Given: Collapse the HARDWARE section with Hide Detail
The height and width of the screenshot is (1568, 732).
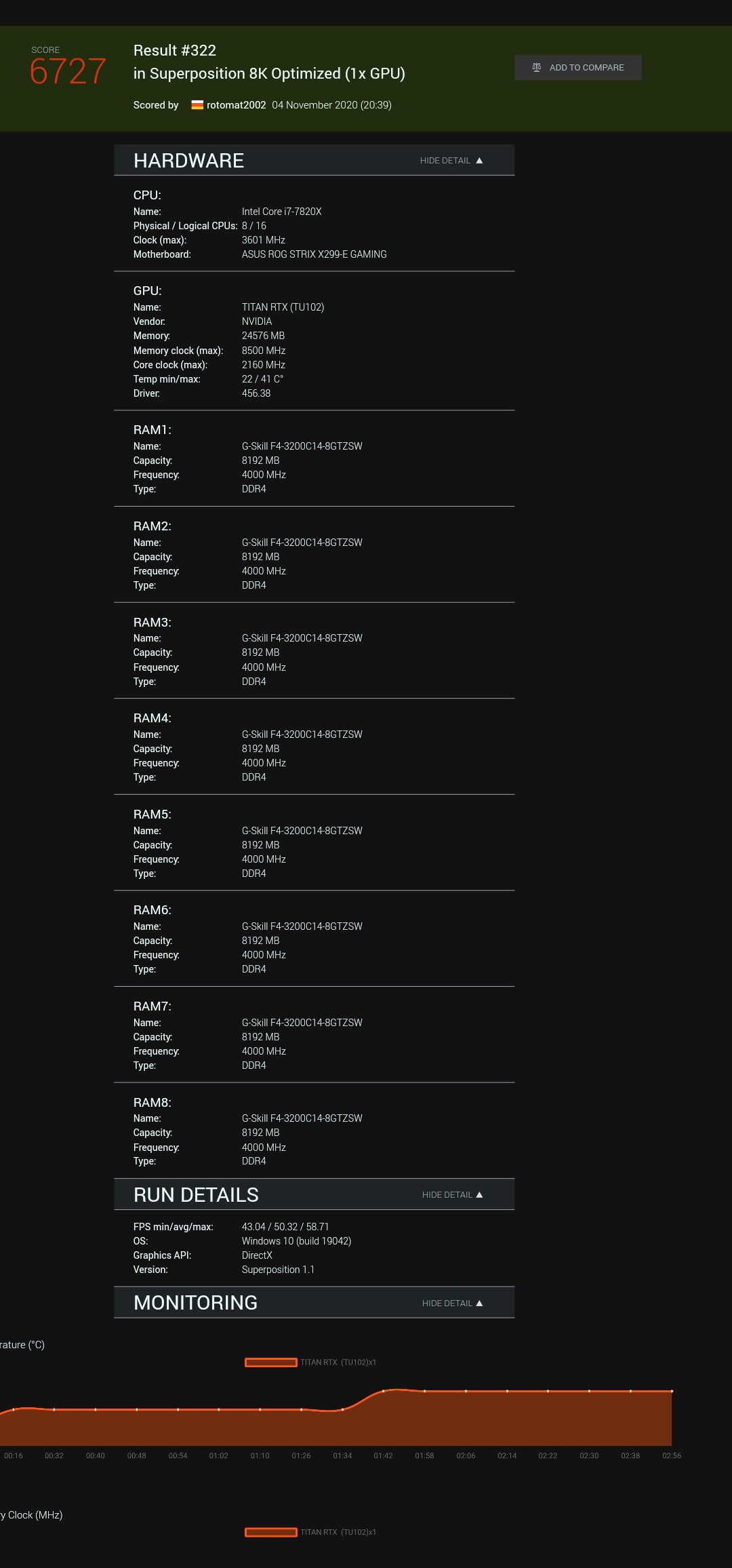Looking at the screenshot, I should [451, 161].
